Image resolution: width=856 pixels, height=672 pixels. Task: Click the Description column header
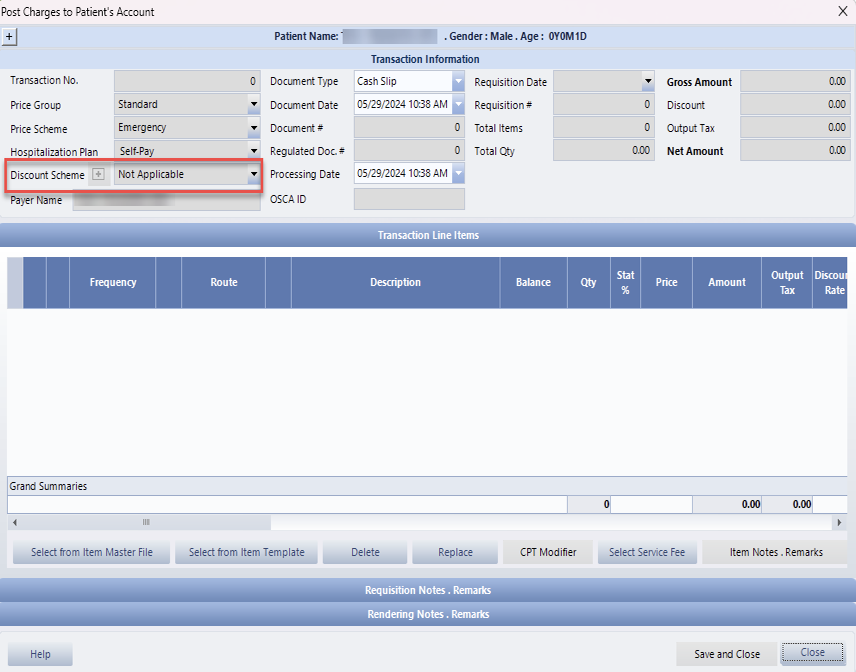[x=395, y=283]
